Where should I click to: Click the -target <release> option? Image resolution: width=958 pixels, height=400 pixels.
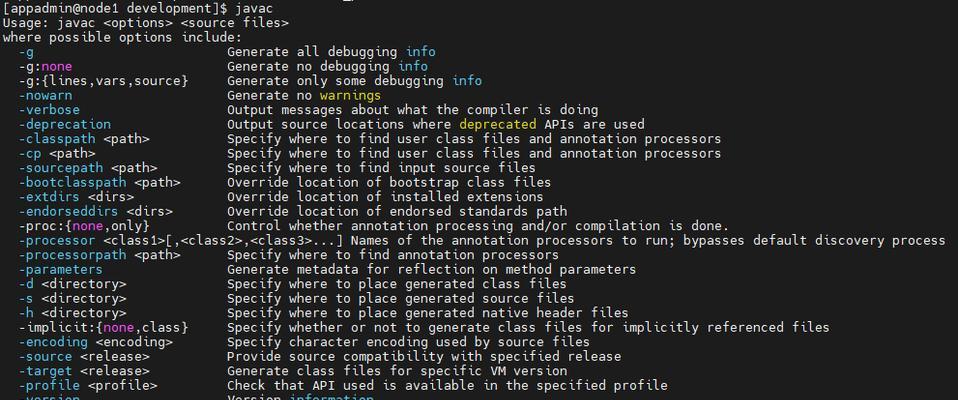(84, 371)
